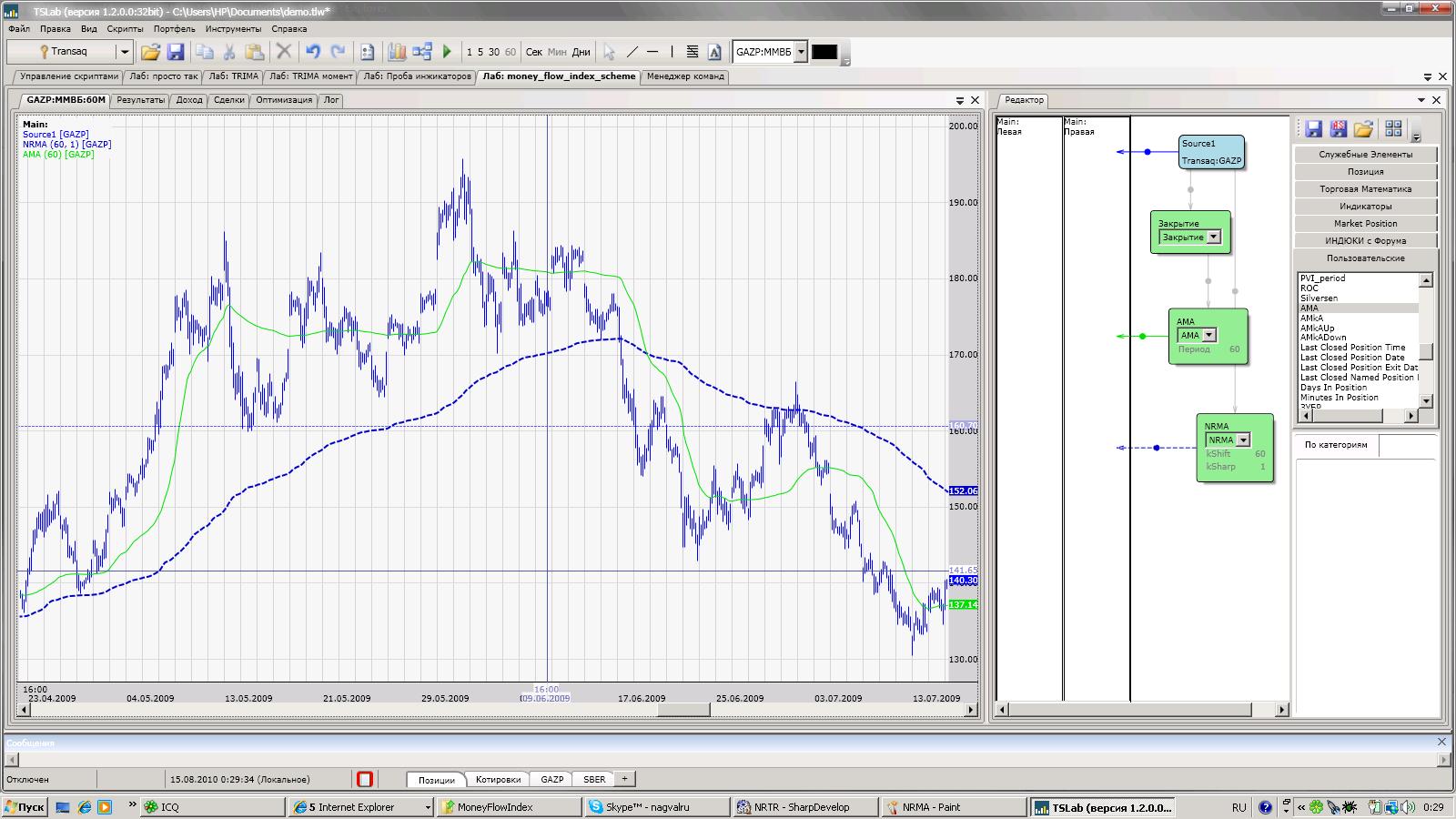
Task: Toggle the 'Дни' days interval unit
Action: point(581,52)
